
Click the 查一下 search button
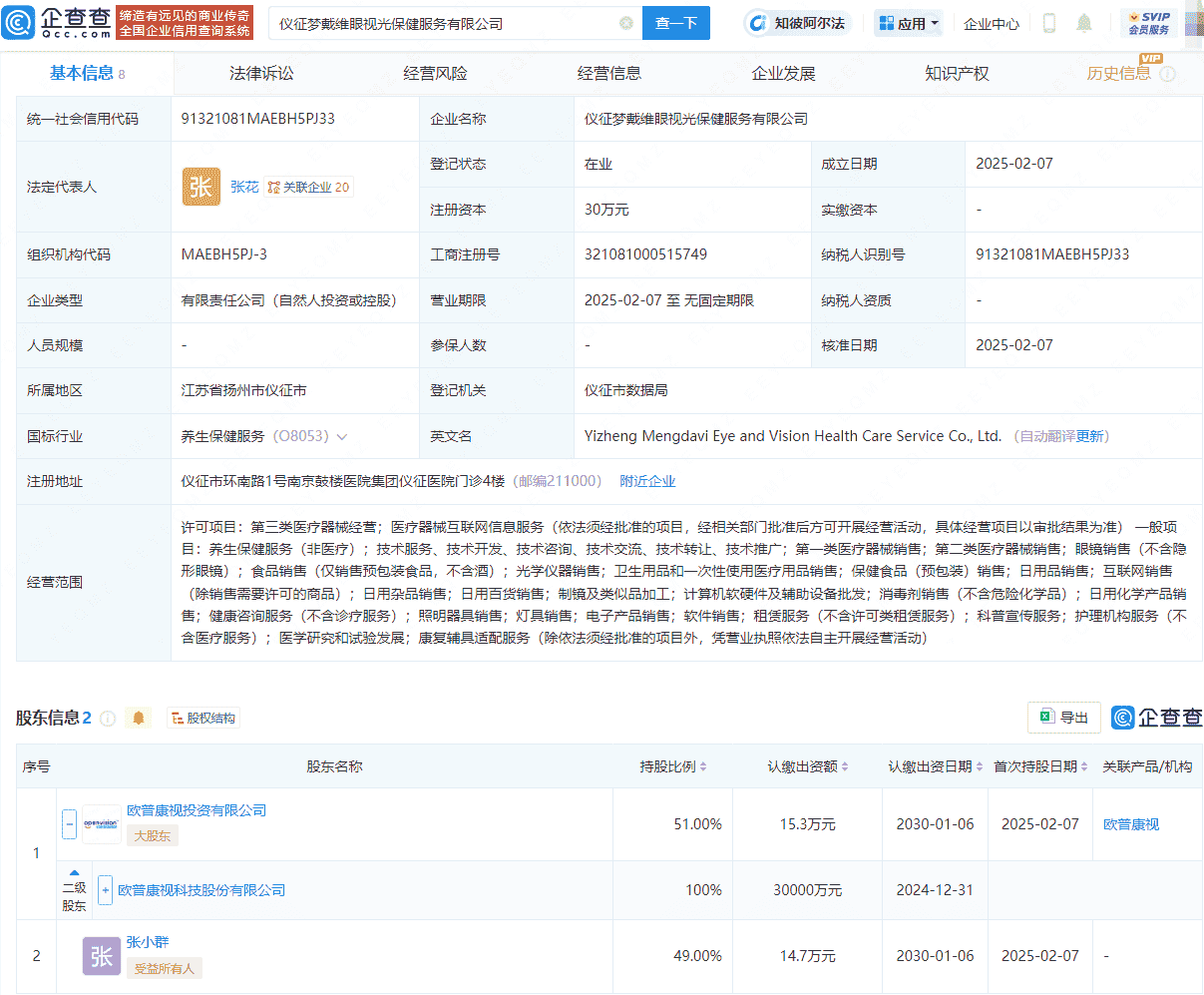coord(675,22)
